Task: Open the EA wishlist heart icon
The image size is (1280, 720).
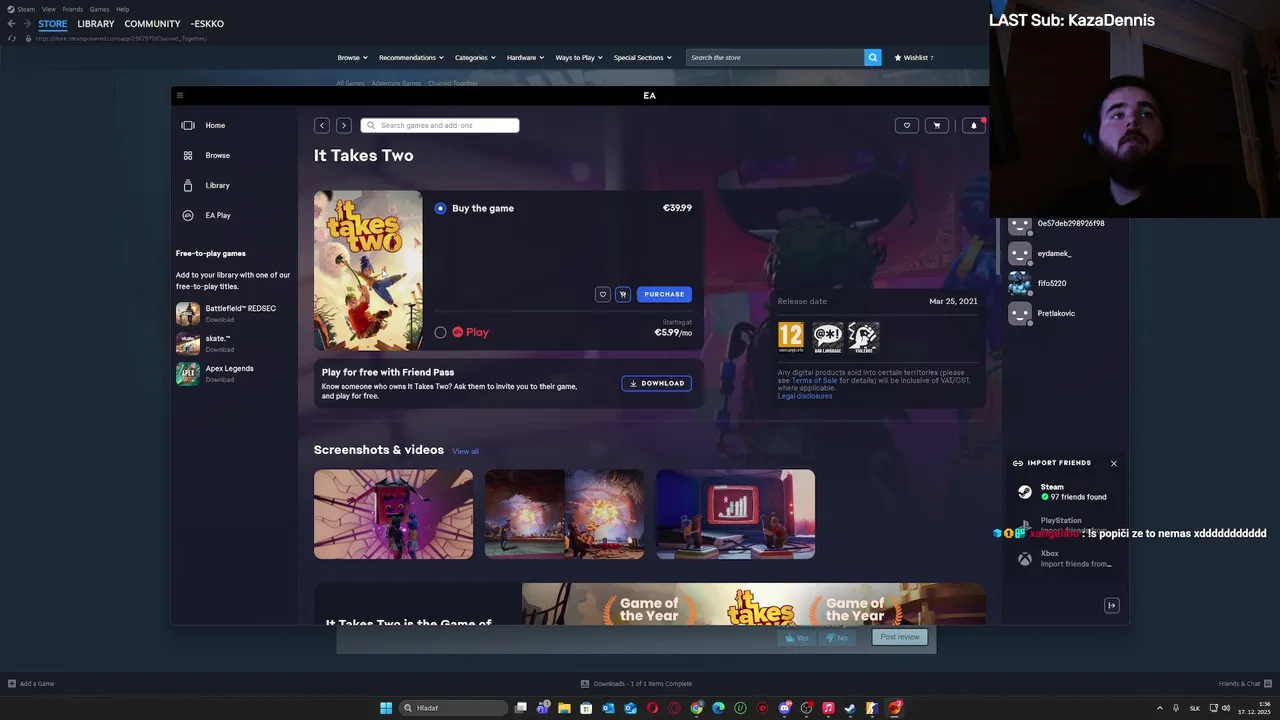Action: point(907,125)
